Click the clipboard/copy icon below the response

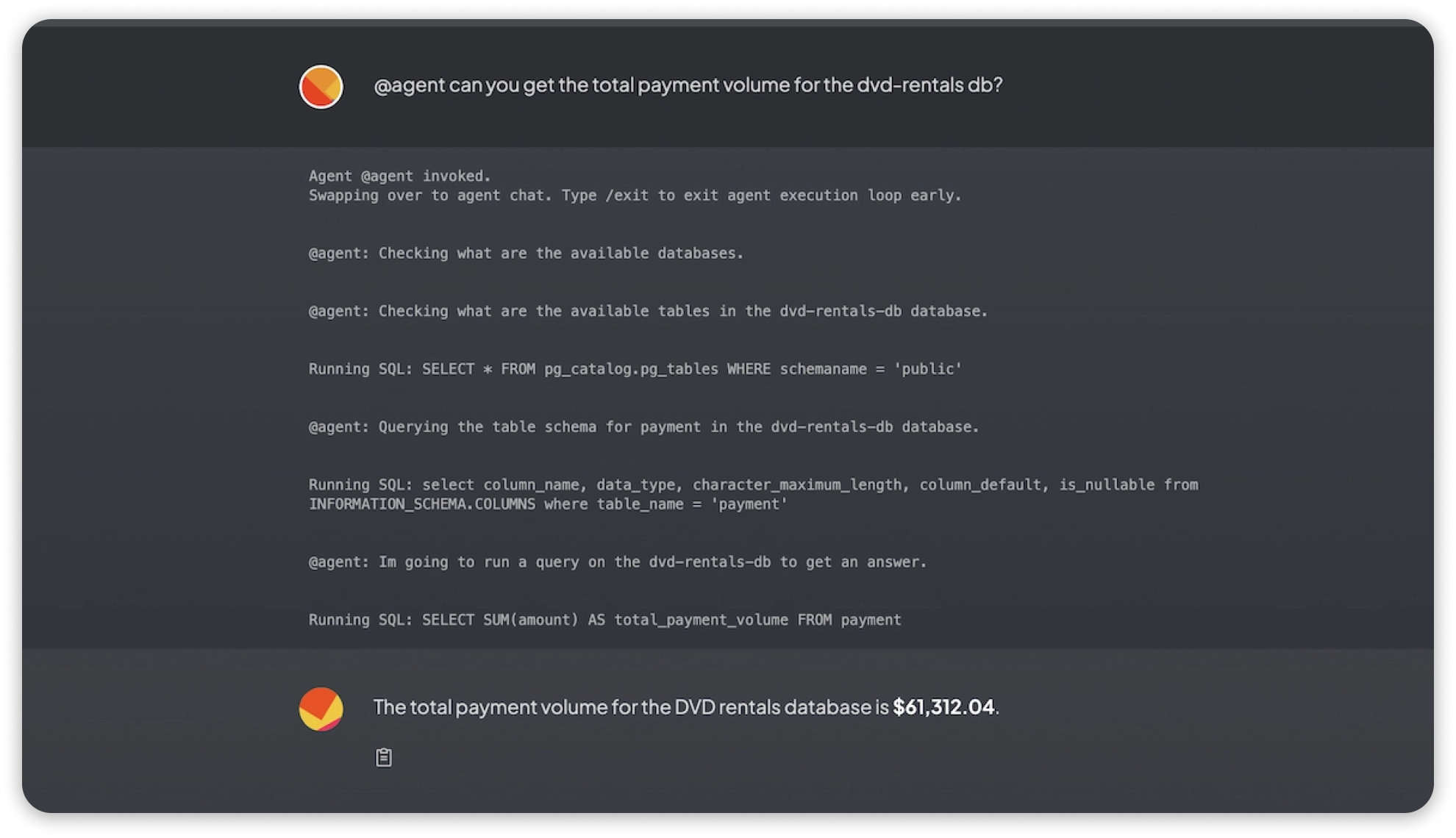[383, 756]
